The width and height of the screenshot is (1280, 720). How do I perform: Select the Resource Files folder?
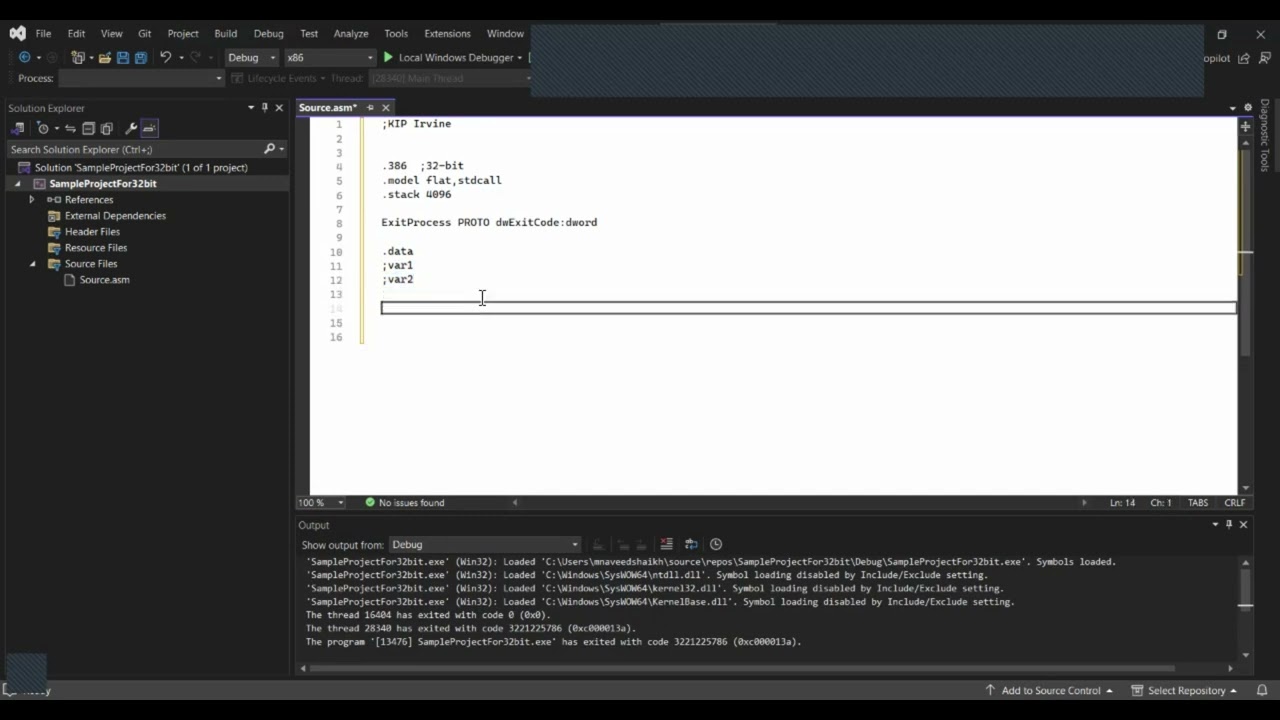(96, 248)
